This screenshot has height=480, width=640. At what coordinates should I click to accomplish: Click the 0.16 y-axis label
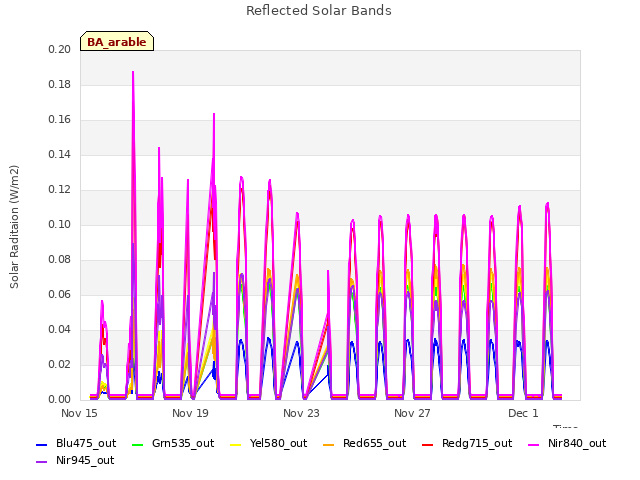pyautogui.click(x=60, y=120)
